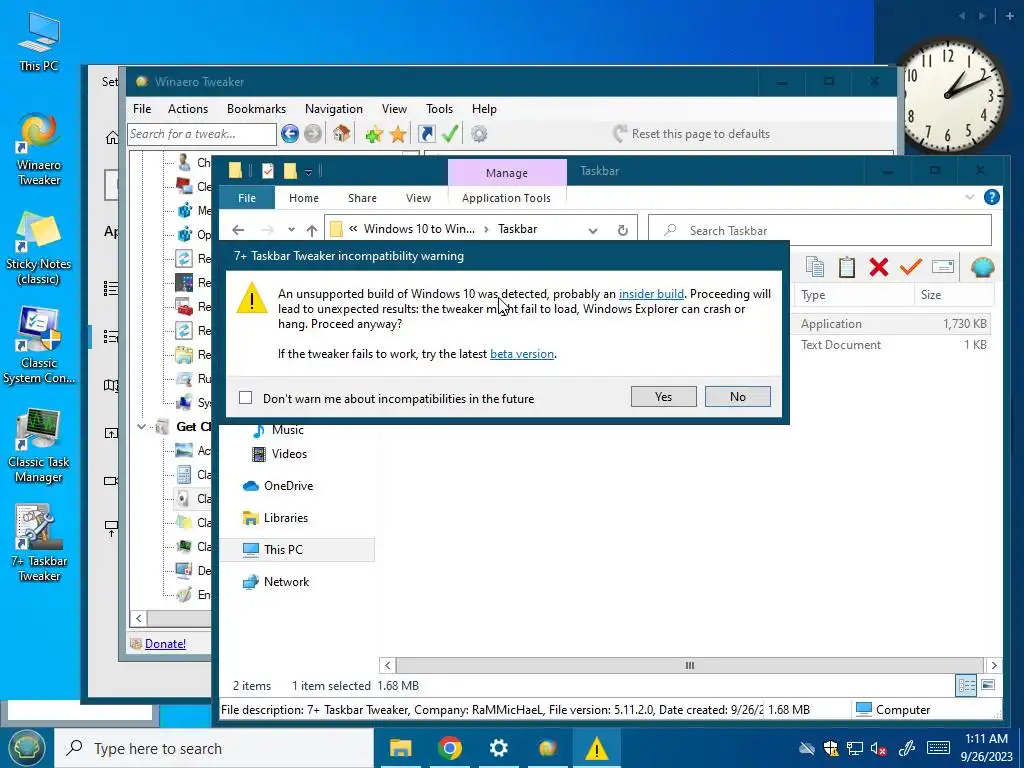Viewport: 1024px width, 768px height.
Task: Click Yes in incompatibility warning
Action: point(664,396)
